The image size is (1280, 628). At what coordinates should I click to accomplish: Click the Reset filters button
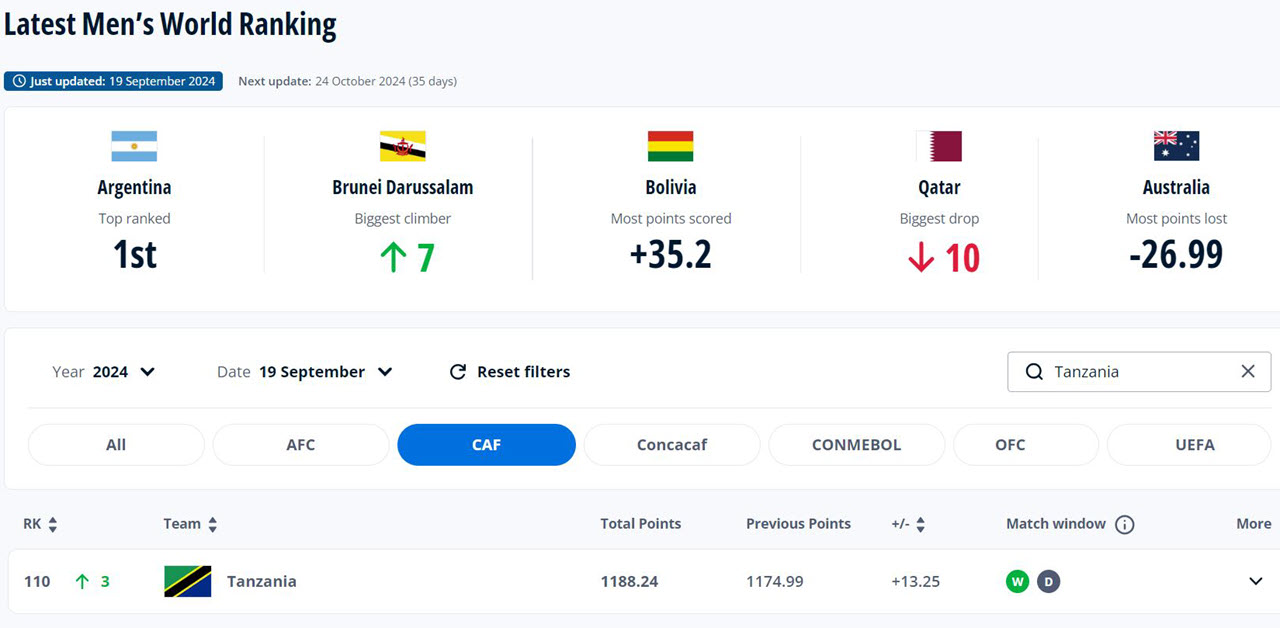[510, 372]
